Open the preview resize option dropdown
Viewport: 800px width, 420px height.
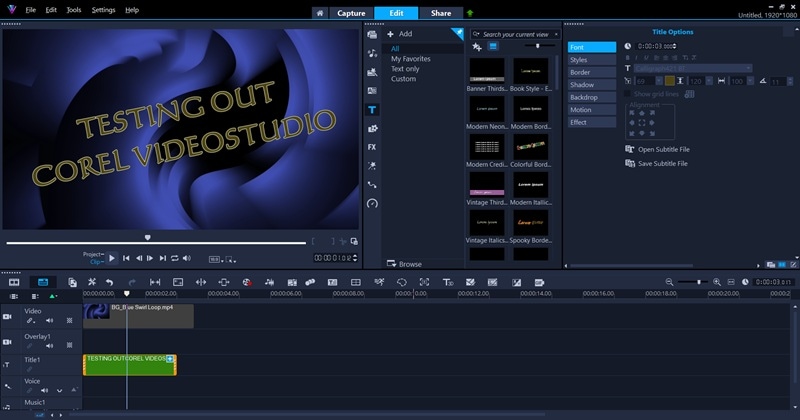tap(231, 260)
